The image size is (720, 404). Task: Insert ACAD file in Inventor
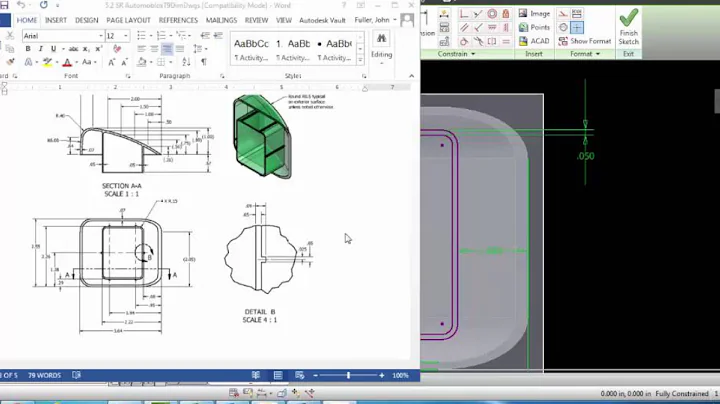(x=534, y=41)
